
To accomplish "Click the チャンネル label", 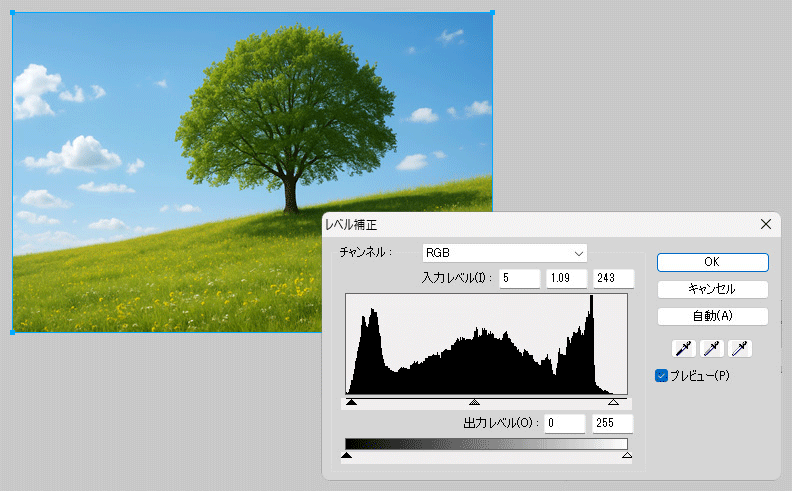I will click(366, 253).
